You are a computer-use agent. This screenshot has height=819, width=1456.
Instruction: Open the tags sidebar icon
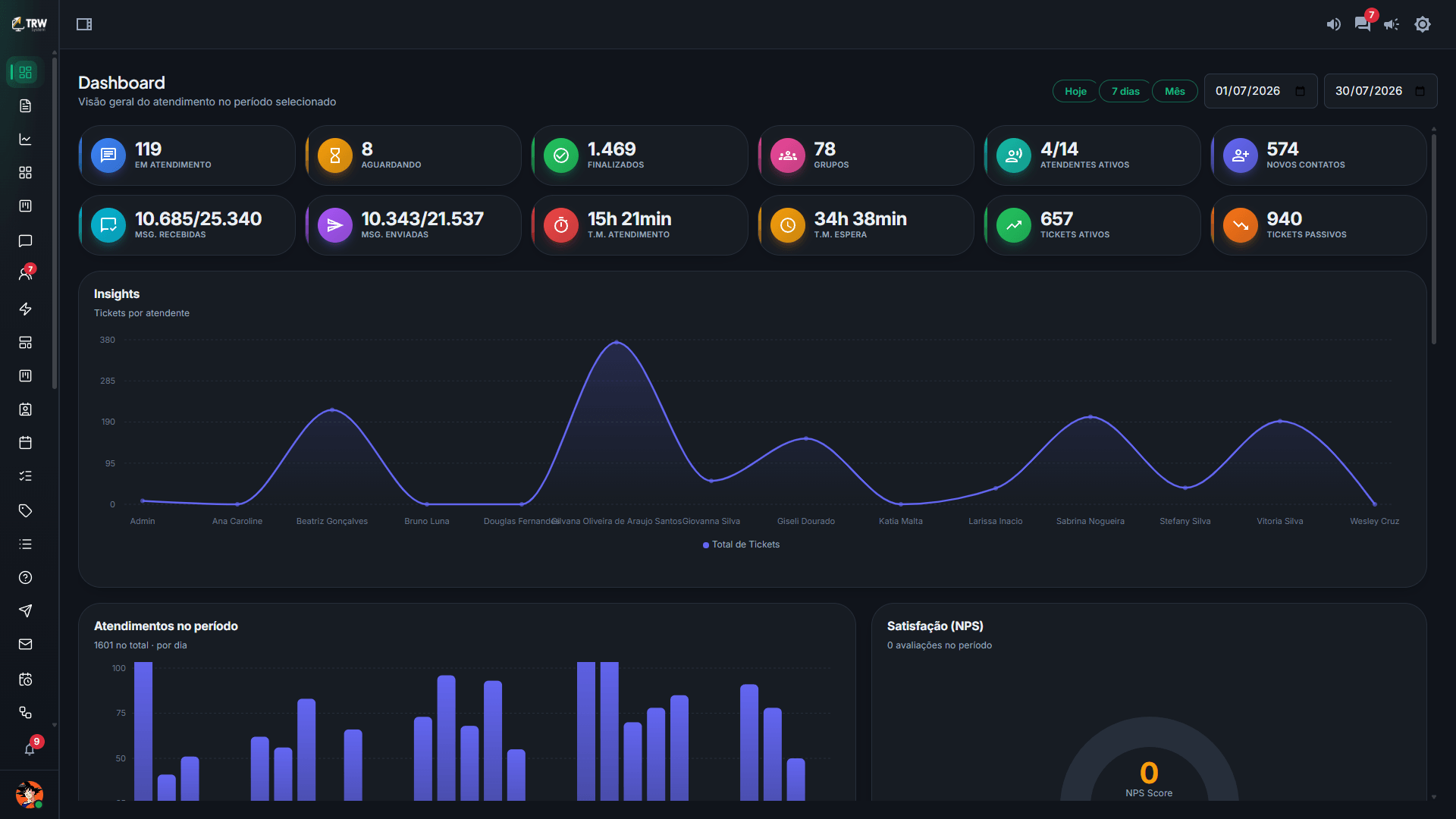coord(25,510)
